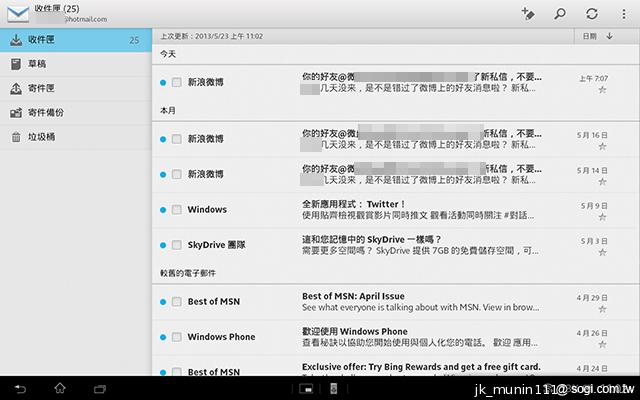Compose a new email

[528, 14]
